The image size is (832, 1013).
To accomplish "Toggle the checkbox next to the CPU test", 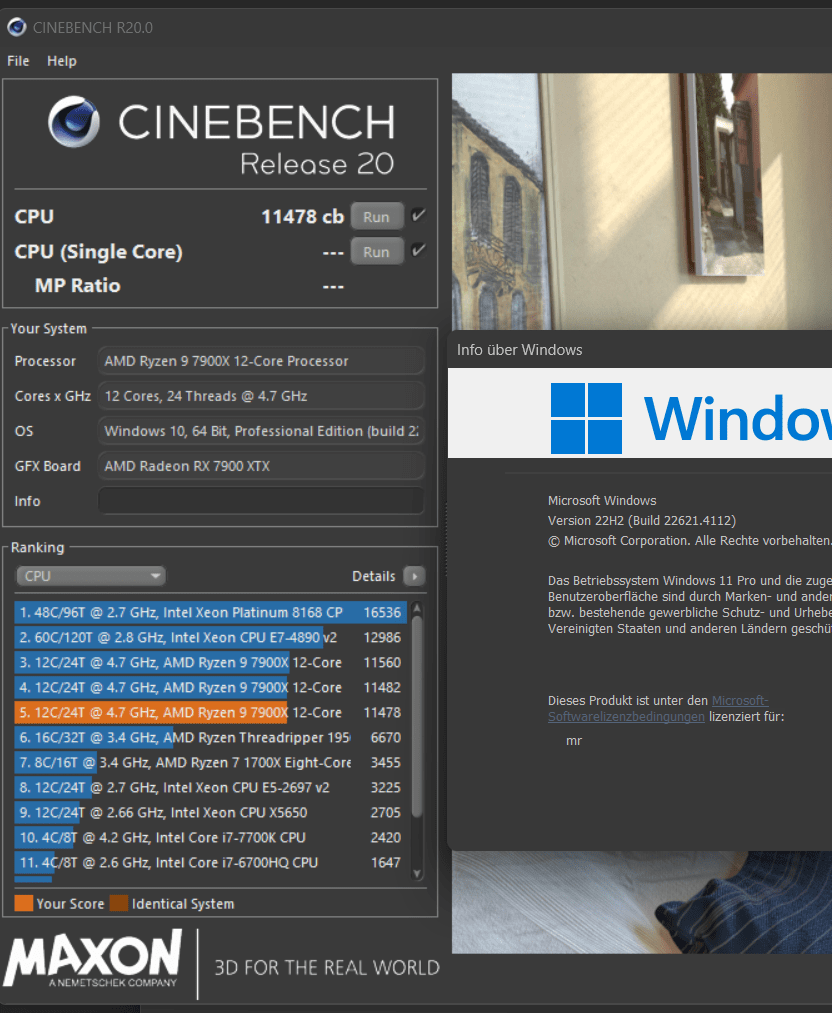I will click(418, 215).
